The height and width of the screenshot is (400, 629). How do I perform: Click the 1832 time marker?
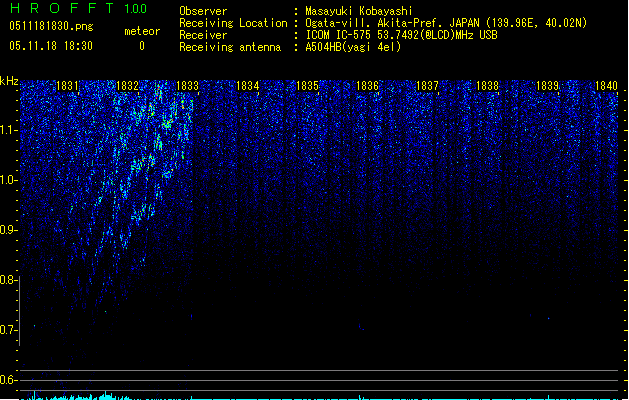click(127, 86)
